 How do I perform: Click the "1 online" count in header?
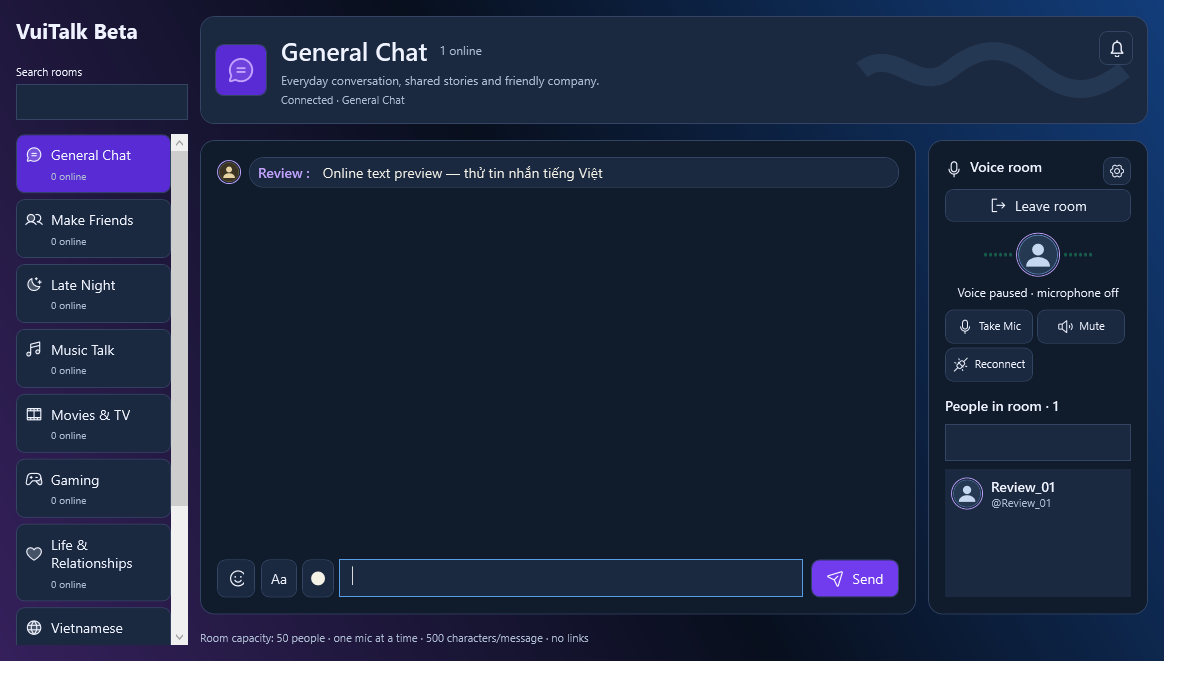461,51
